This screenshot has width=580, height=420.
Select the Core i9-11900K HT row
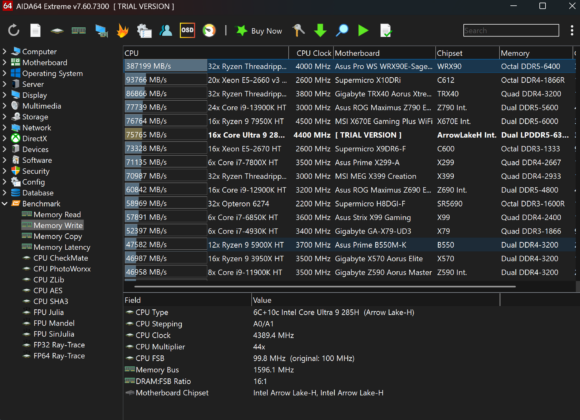point(349,272)
